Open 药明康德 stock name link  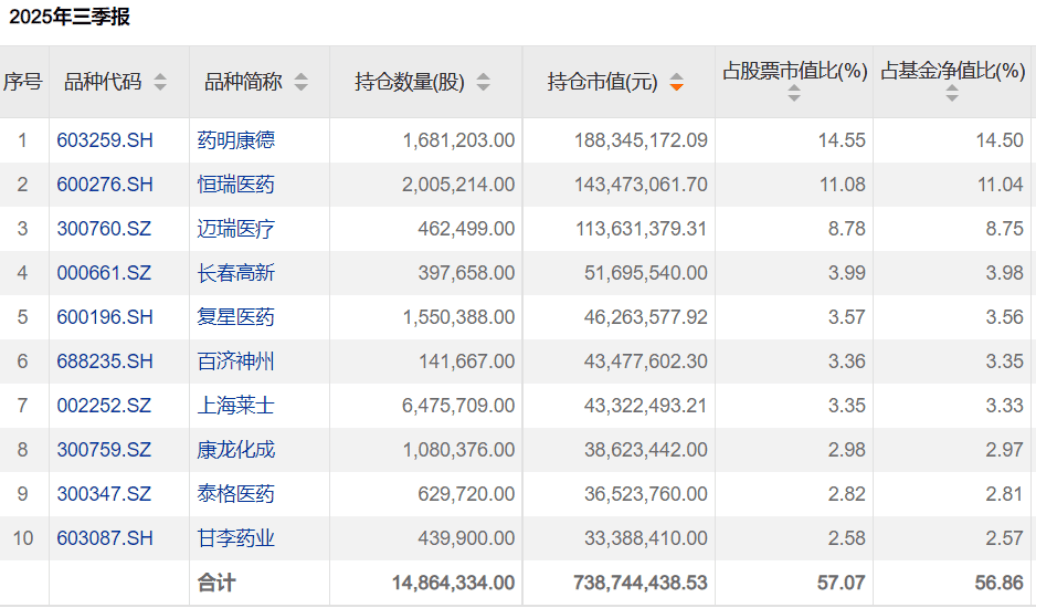click(x=235, y=140)
